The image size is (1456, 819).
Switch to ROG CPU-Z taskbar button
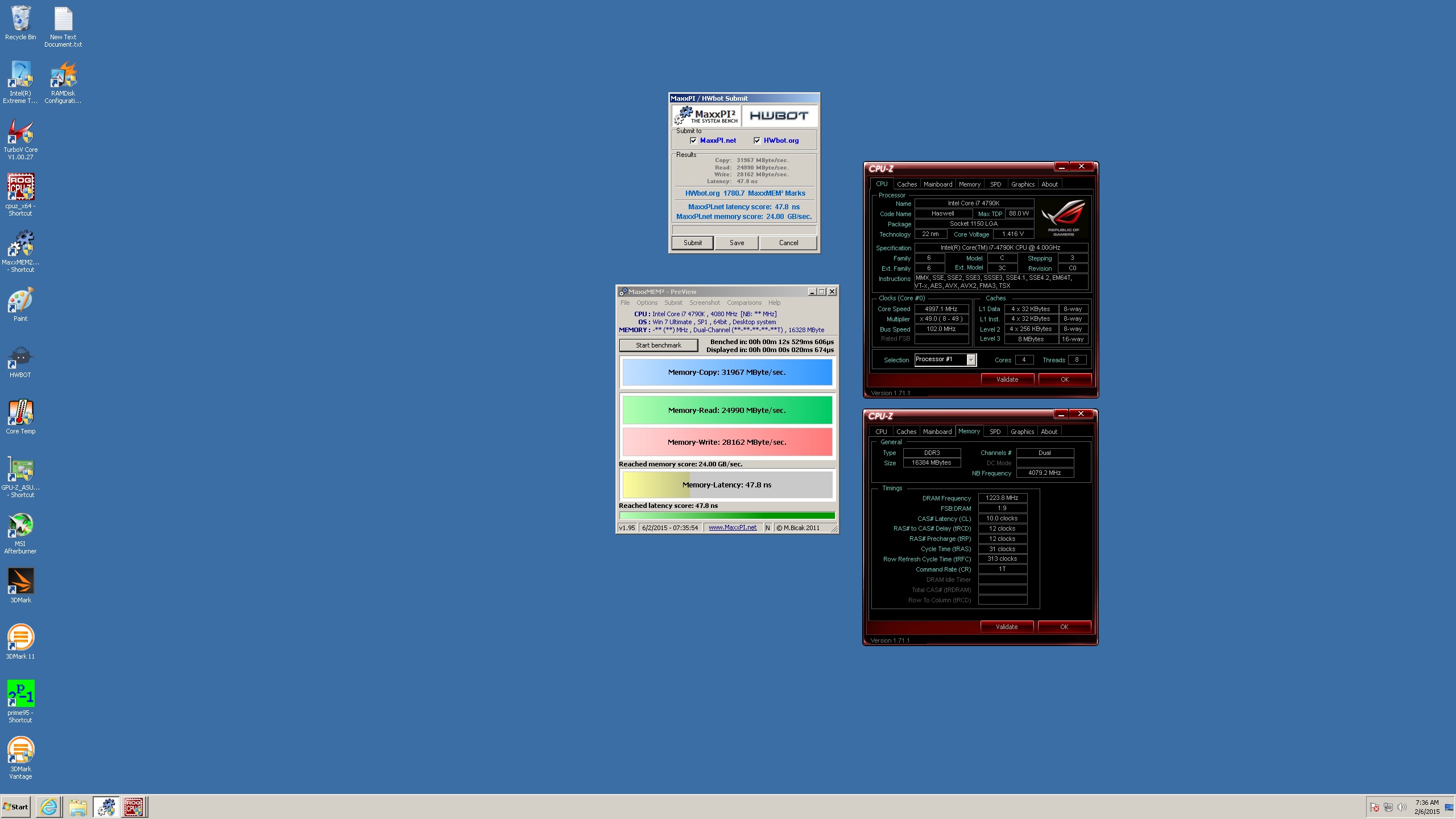[x=134, y=807]
